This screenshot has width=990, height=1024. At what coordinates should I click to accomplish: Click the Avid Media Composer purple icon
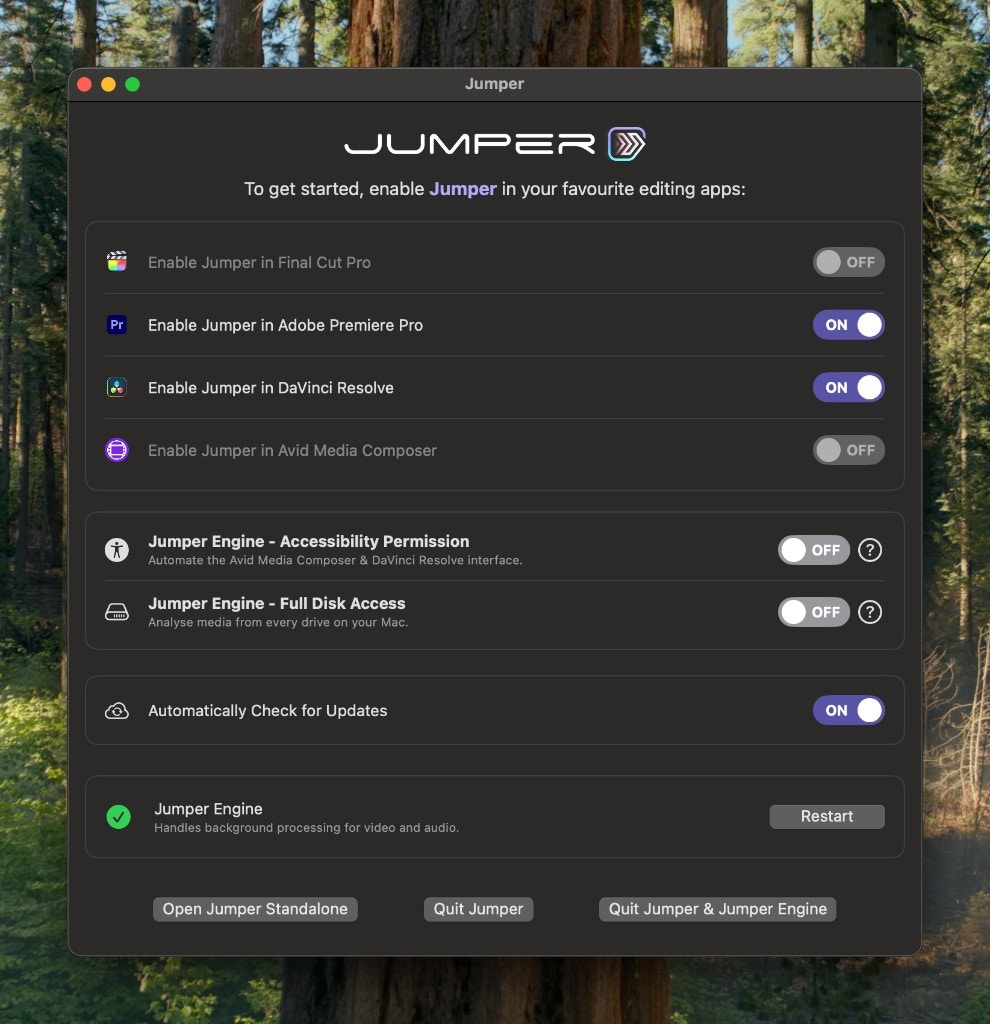tap(117, 450)
